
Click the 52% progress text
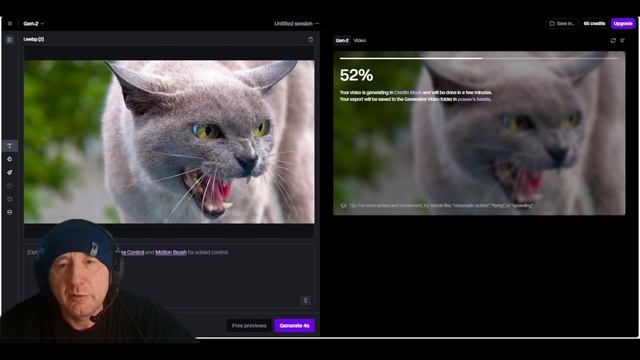click(x=356, y=75)
